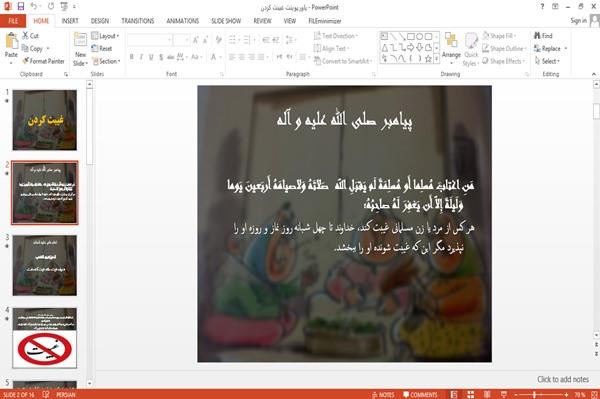Go to the SLIDE SHOW tab
This screenshot has width=600, height=399.
(x=226, y=21)
